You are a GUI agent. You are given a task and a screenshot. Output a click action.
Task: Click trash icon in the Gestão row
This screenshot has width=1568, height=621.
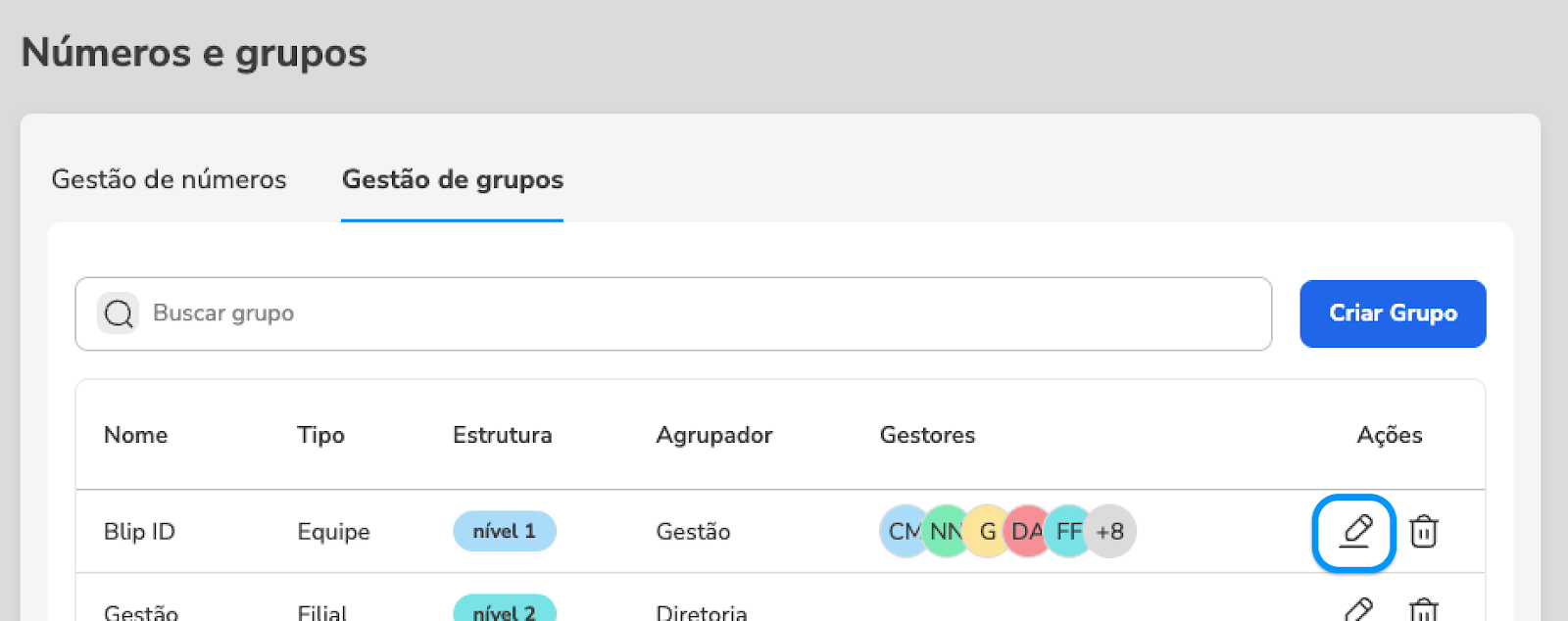point(1423,610)
